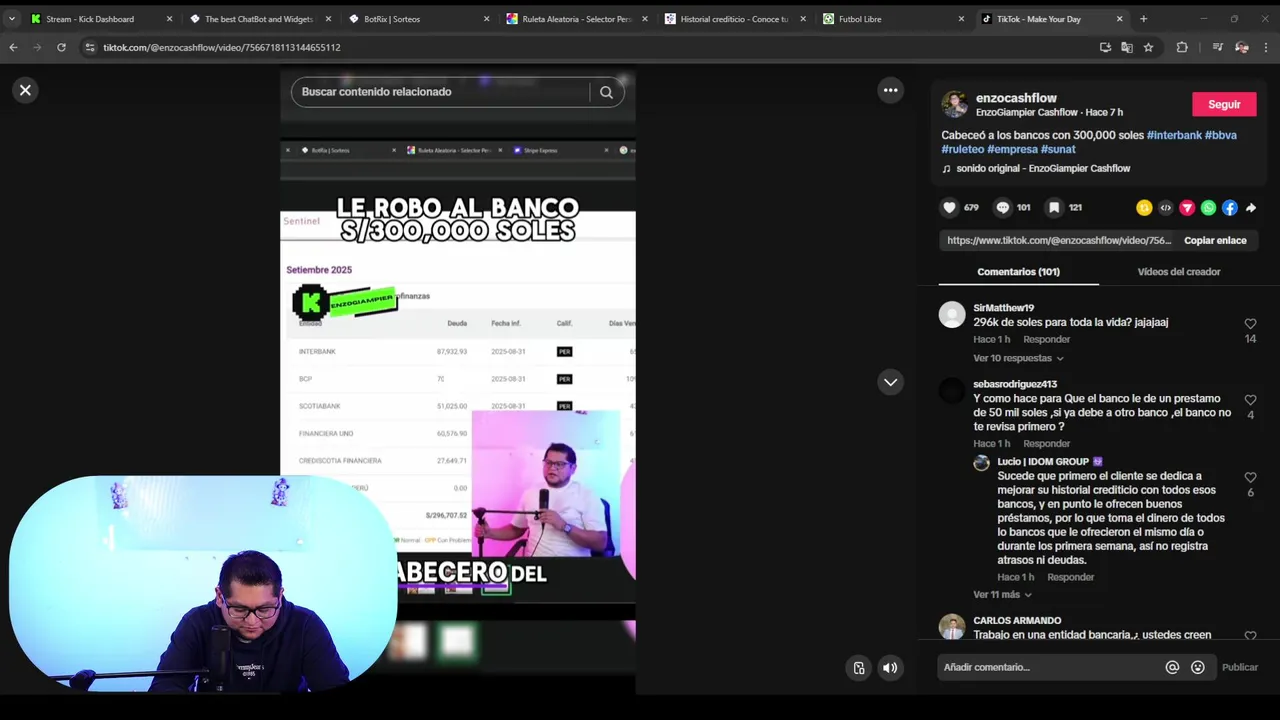The width and height of the screenshot is (1280, 720).
Task: Close the TikTok video viewer
Action: pos(25,90)
